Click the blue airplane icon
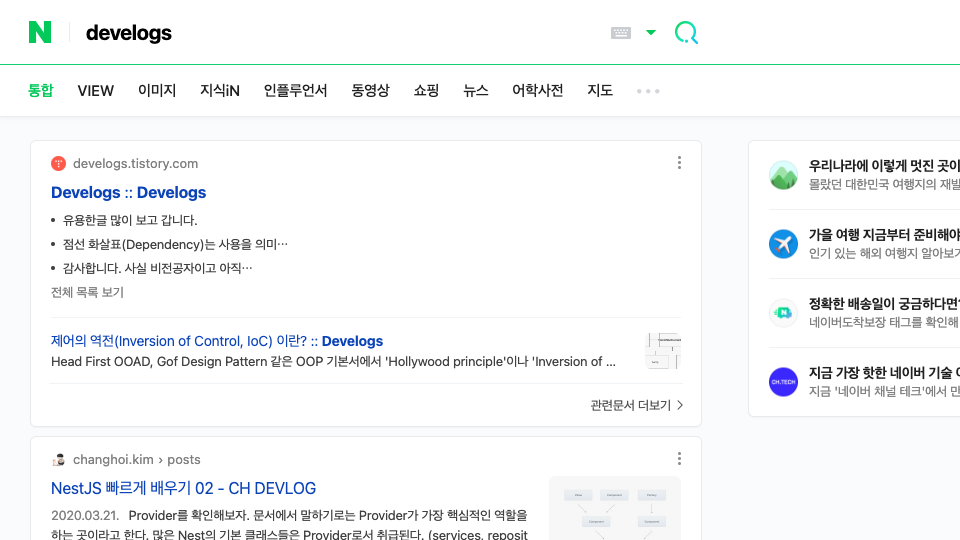The height and width of the screenshot is (540, 960). point(783,244)
